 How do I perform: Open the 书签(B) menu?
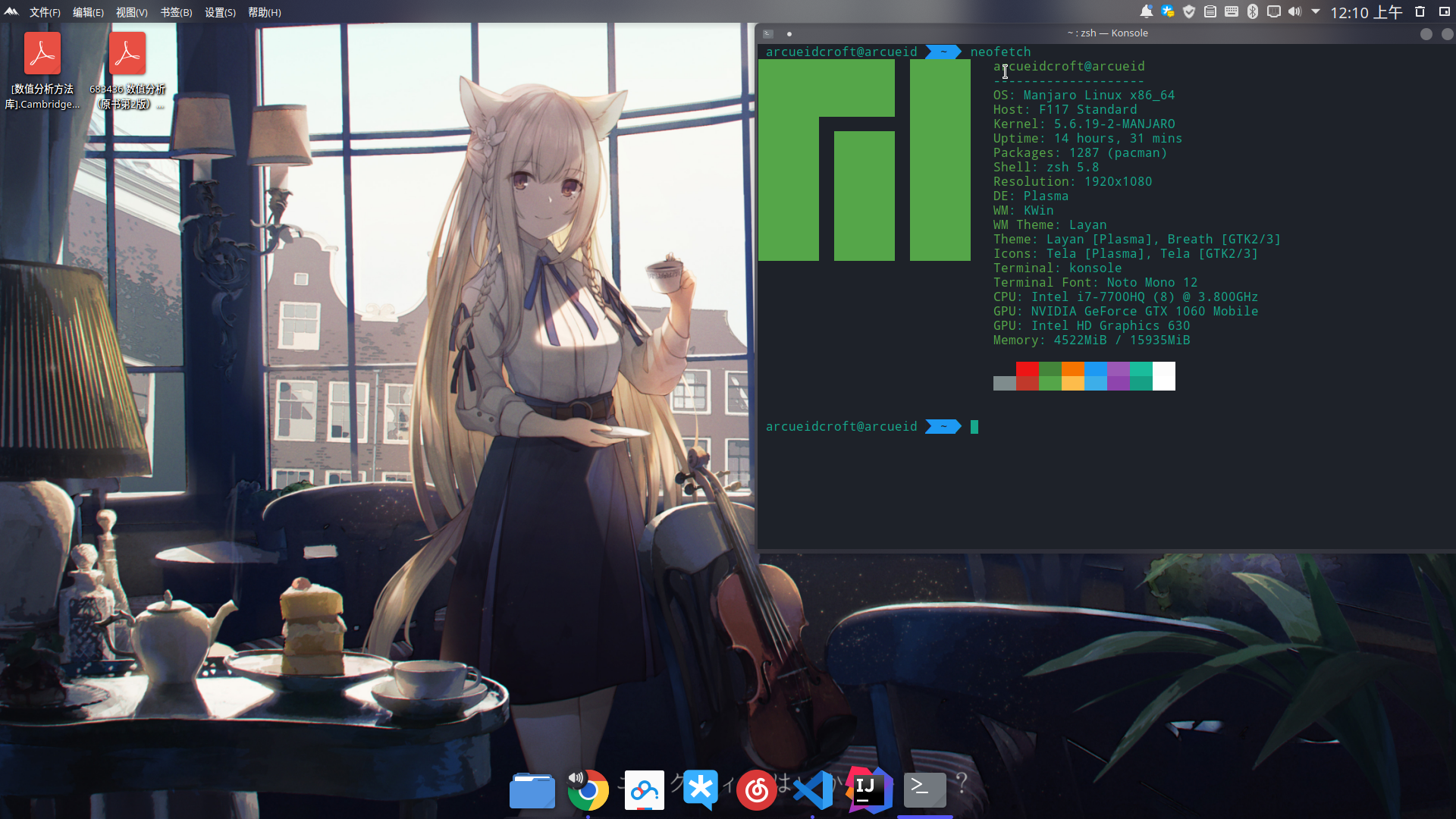click(x=176, y=12)
